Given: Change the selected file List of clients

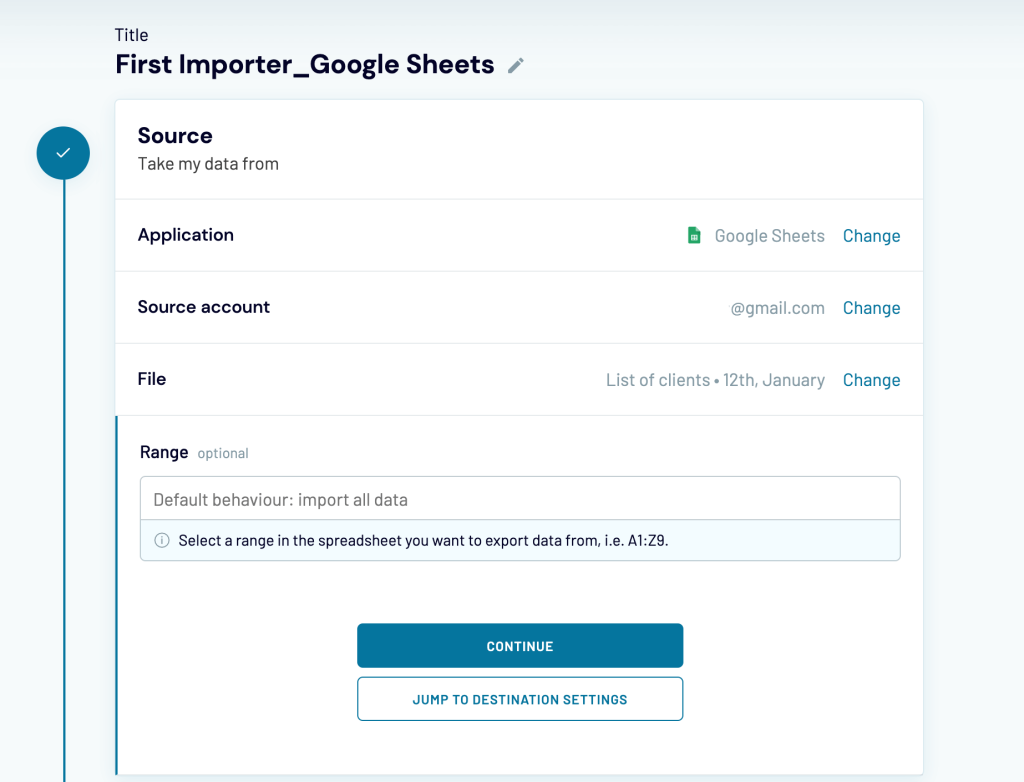Looking at the screenshot, I should [871, 379].
